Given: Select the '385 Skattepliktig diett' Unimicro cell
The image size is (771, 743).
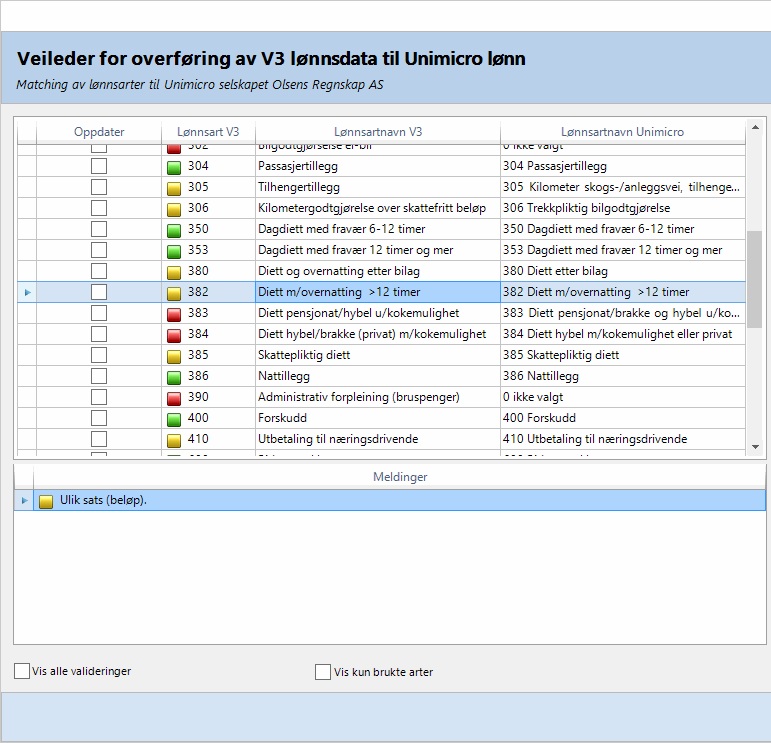Looking at the screenshot, I should point(622,355).
